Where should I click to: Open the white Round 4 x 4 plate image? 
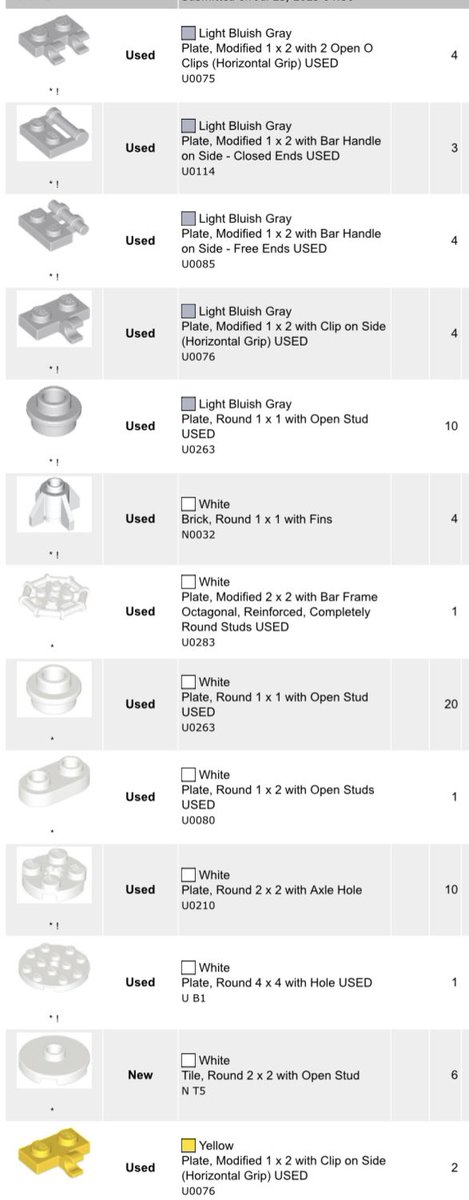pyautogui.click(x=54, y=968)
